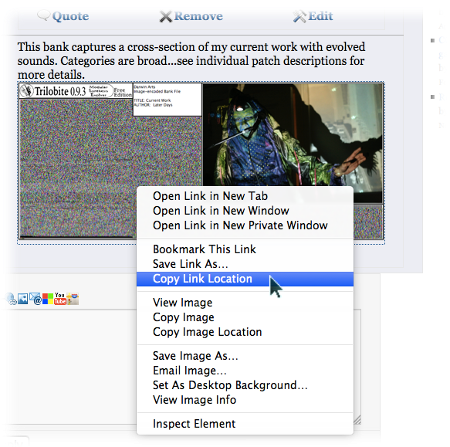Click the insert hyperlink globe icon
450x447 pixels.
[12, 299]
